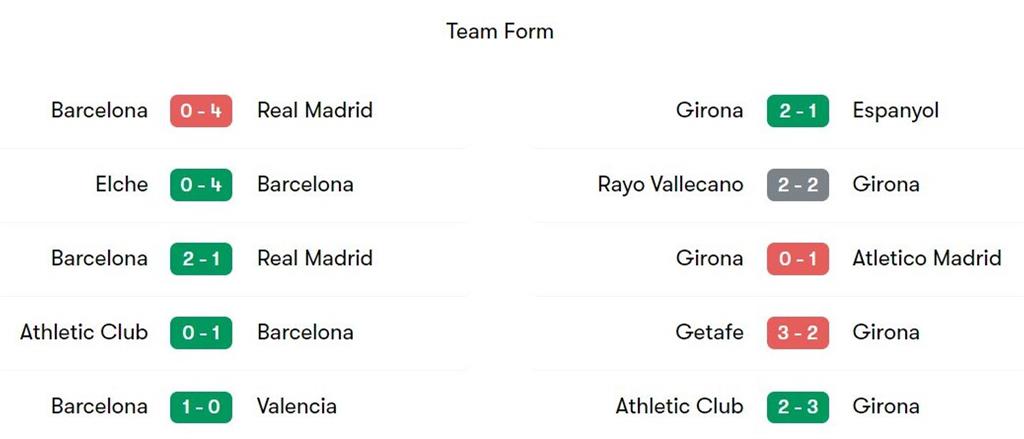Select the Atletico Madrid team name
Image resolution: width=1024 pixels, height=439 pixels.
[926, 259]
